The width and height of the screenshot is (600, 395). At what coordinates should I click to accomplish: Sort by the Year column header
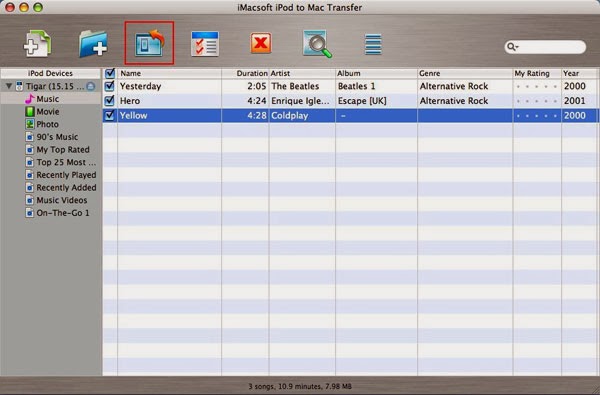tap(579, 73)
